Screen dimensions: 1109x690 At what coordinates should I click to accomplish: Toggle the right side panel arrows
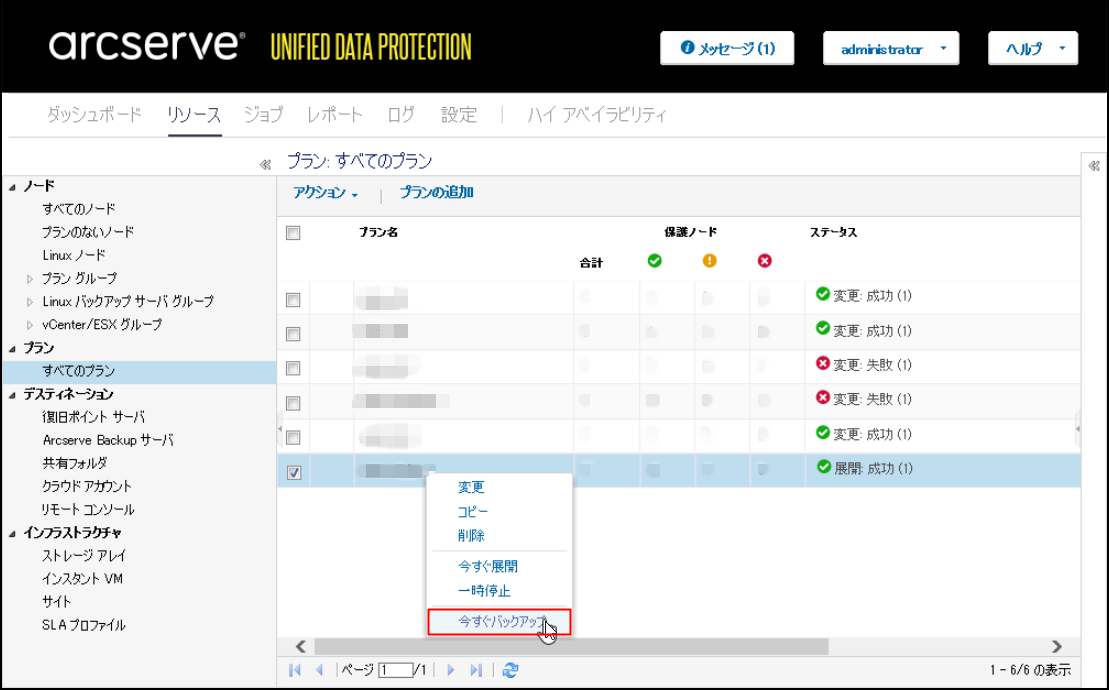click(x=1094, y=166)
